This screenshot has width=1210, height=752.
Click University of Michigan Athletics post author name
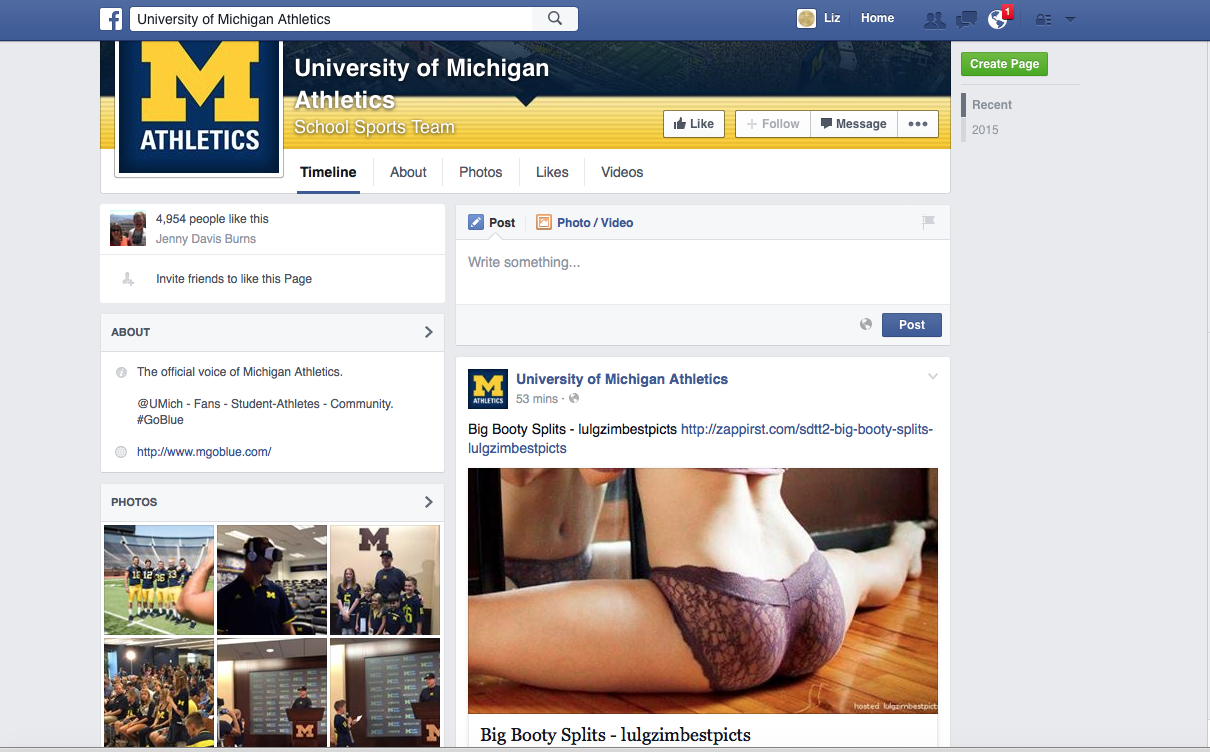point(622,379)
